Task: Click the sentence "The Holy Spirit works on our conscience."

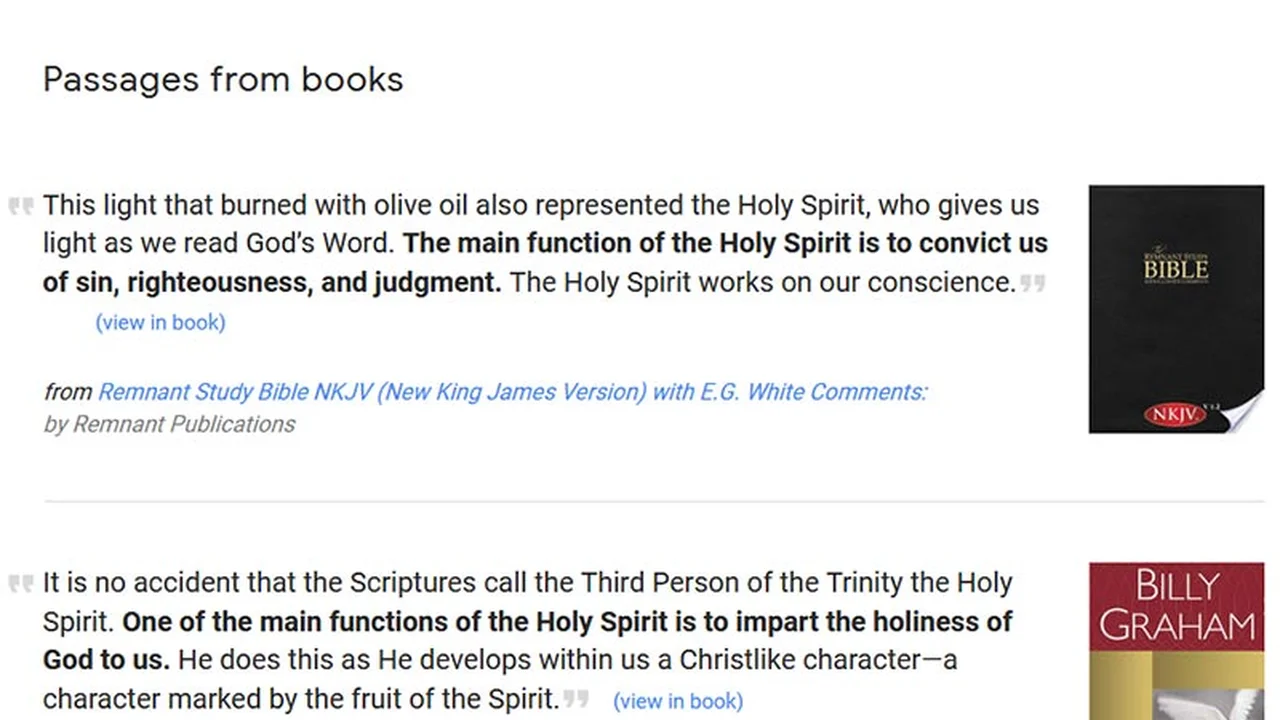Action: point(762,283)
